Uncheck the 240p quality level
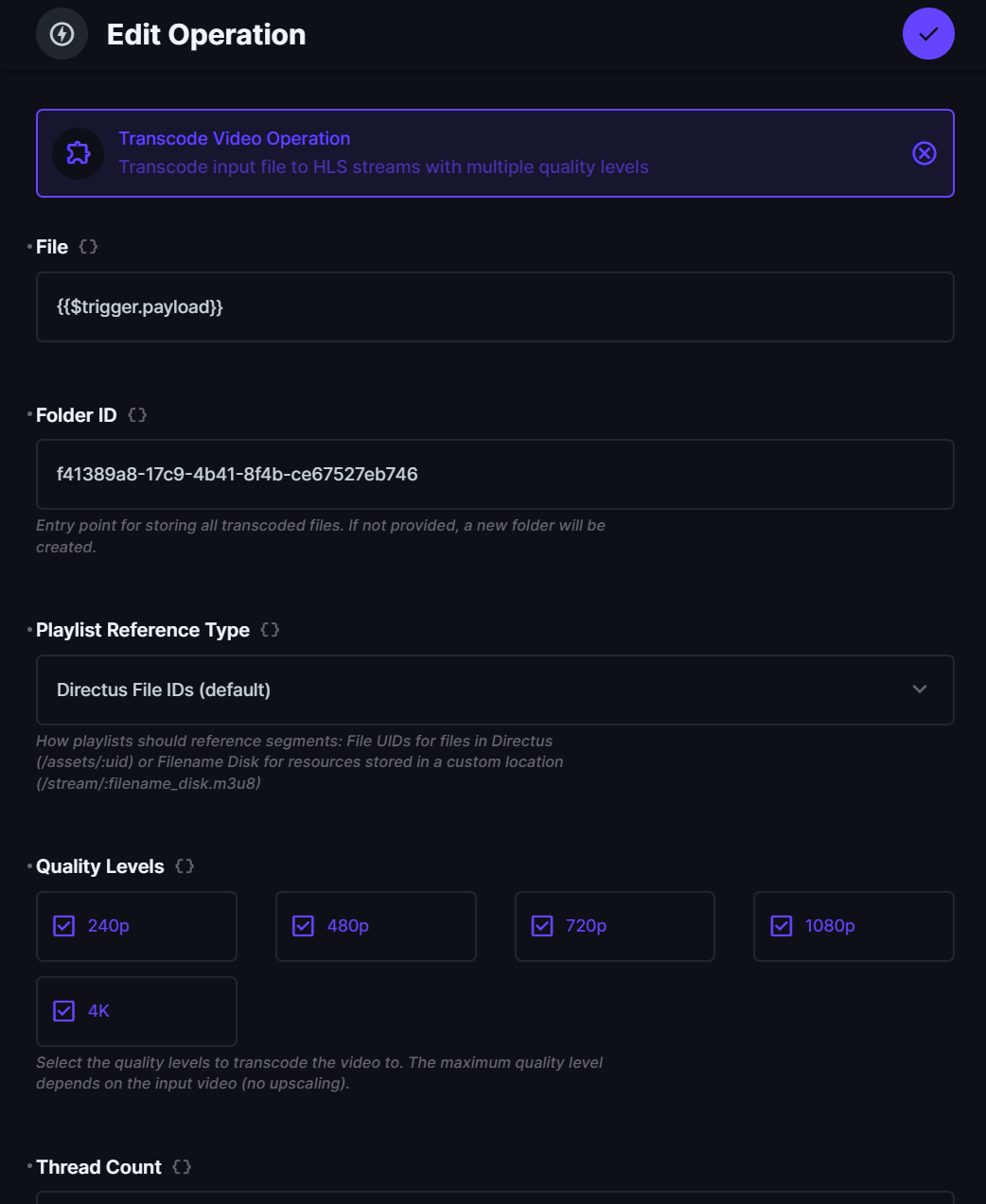The image size is (986, 1204). click(x=63, y=926)
